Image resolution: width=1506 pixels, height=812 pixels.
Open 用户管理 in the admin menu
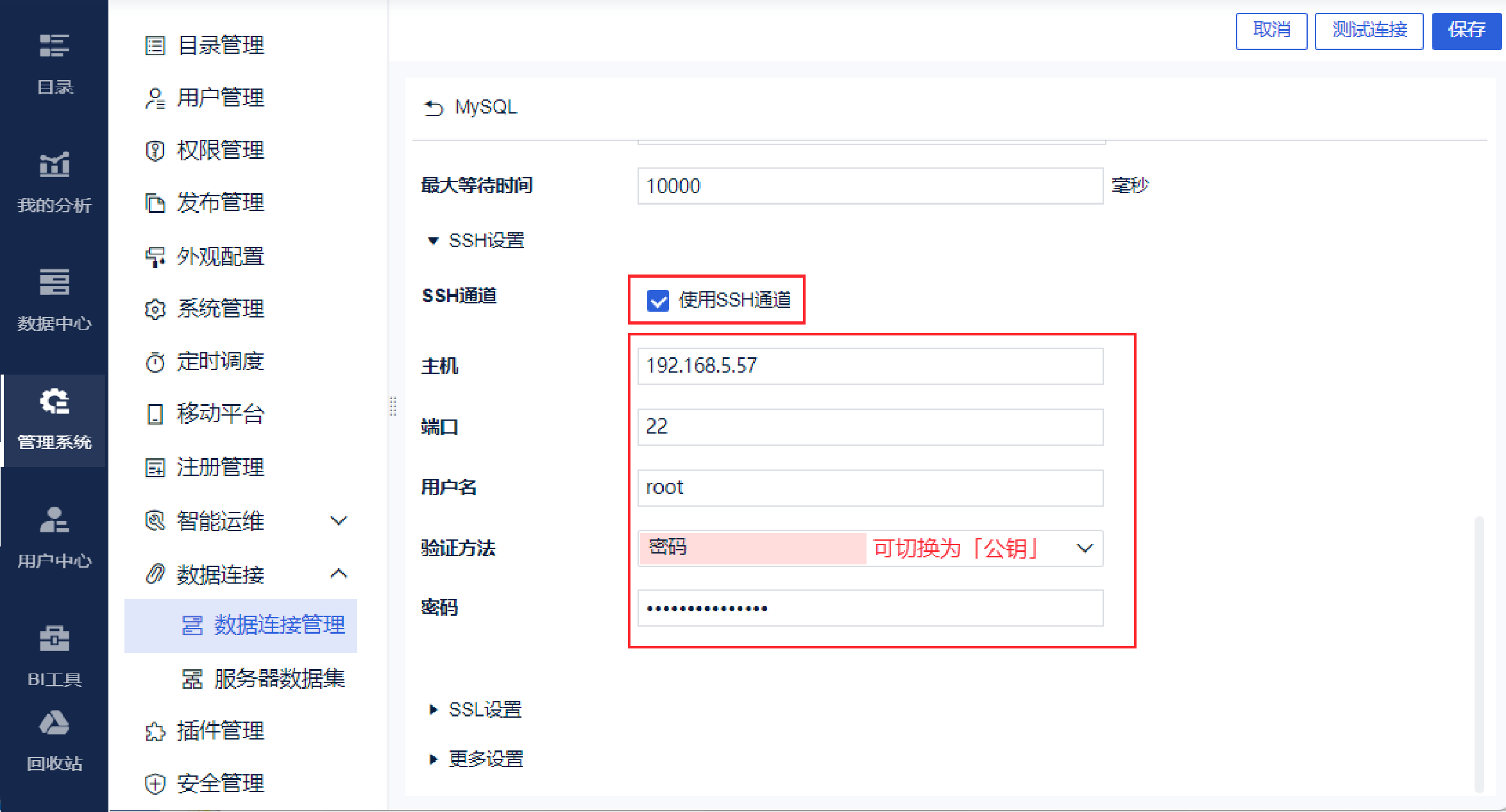coord(220,98)
